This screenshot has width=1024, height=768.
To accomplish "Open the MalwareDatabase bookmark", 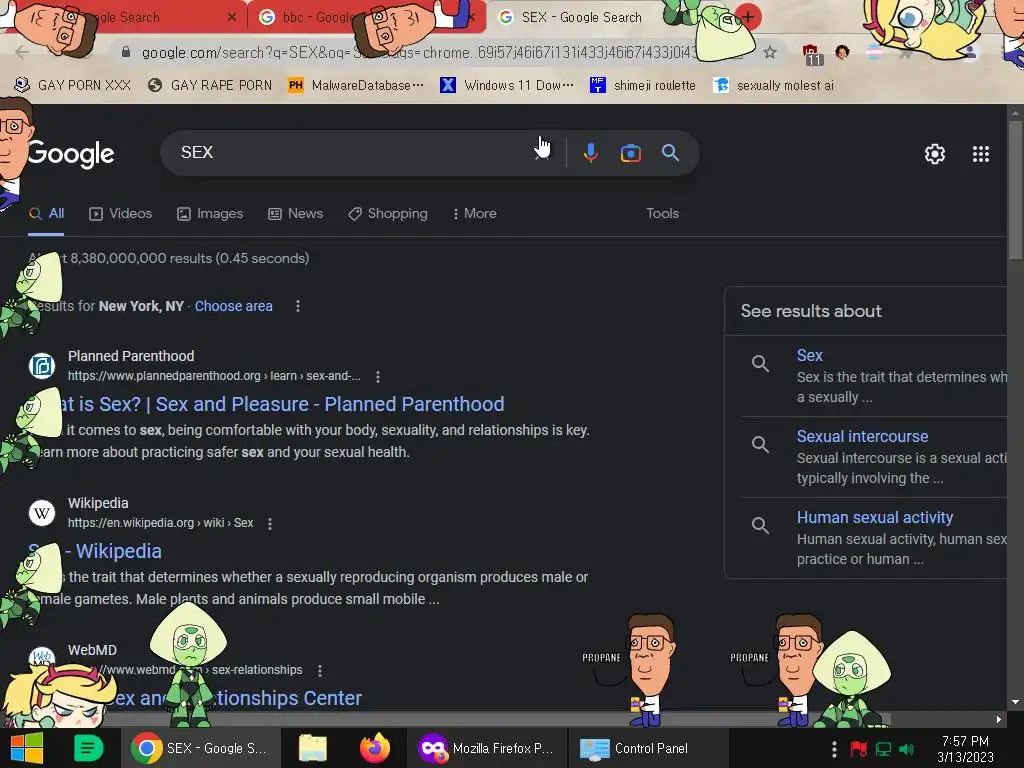I will pyautogui.click(x=357, y=85).
